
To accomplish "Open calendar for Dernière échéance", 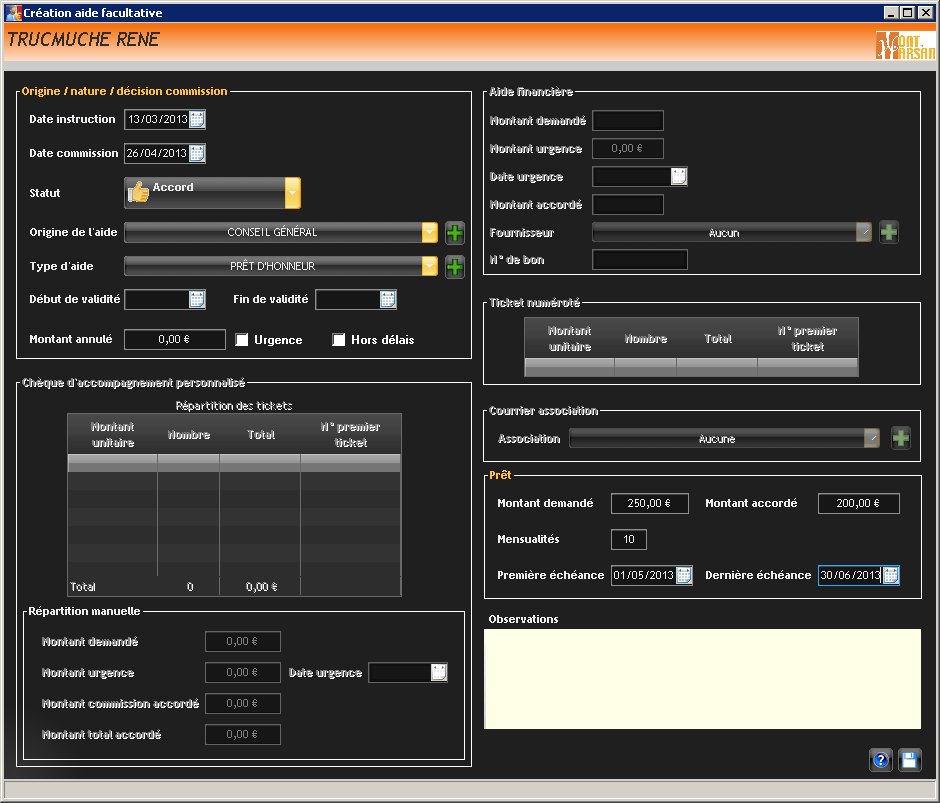I will coord(890,575).
